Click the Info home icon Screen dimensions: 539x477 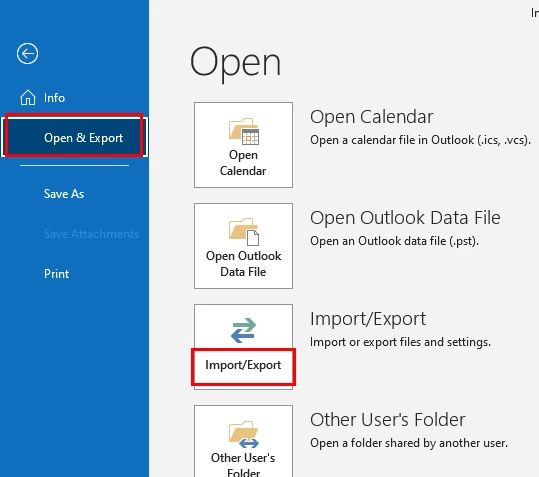pos(28,98)
